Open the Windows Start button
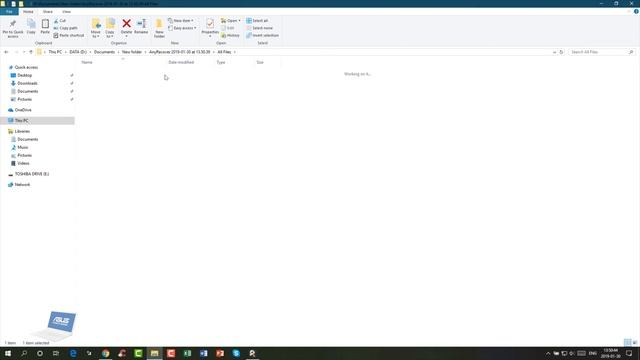 pos(8,353)
